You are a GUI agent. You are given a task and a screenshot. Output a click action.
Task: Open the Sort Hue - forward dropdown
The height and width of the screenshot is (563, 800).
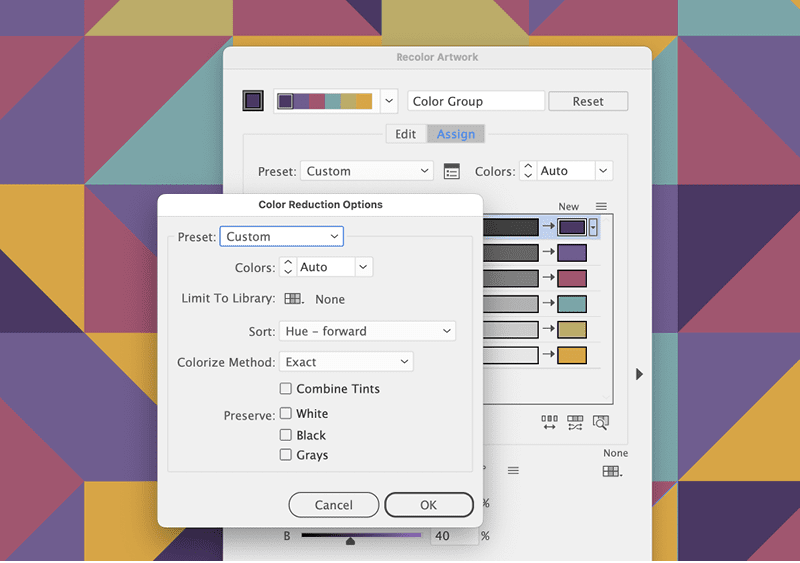pyautogui.click(x=367, y=331)
